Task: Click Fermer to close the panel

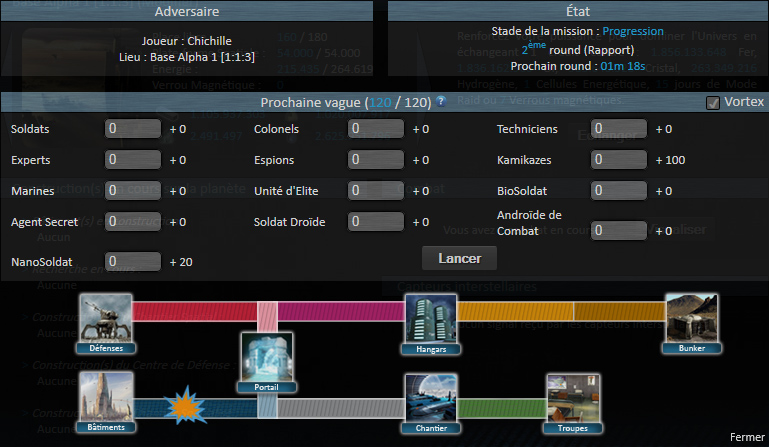Action: tap(746, 437)
